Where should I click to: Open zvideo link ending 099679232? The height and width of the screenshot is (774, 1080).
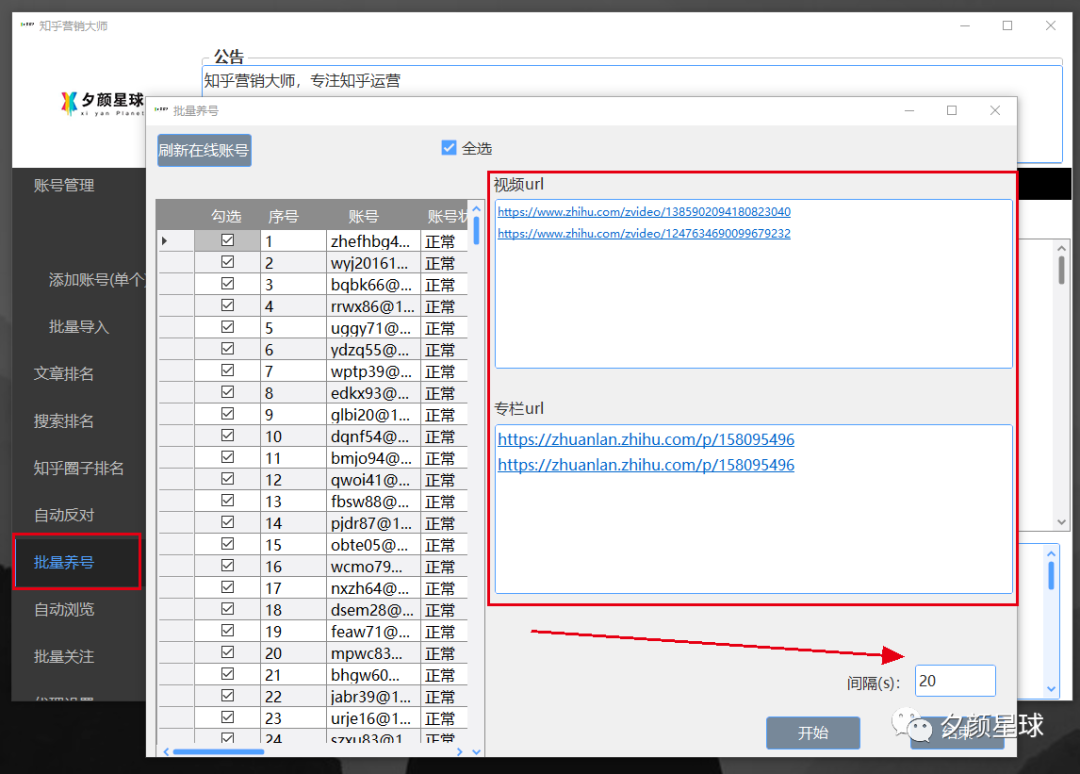[644, 234]
